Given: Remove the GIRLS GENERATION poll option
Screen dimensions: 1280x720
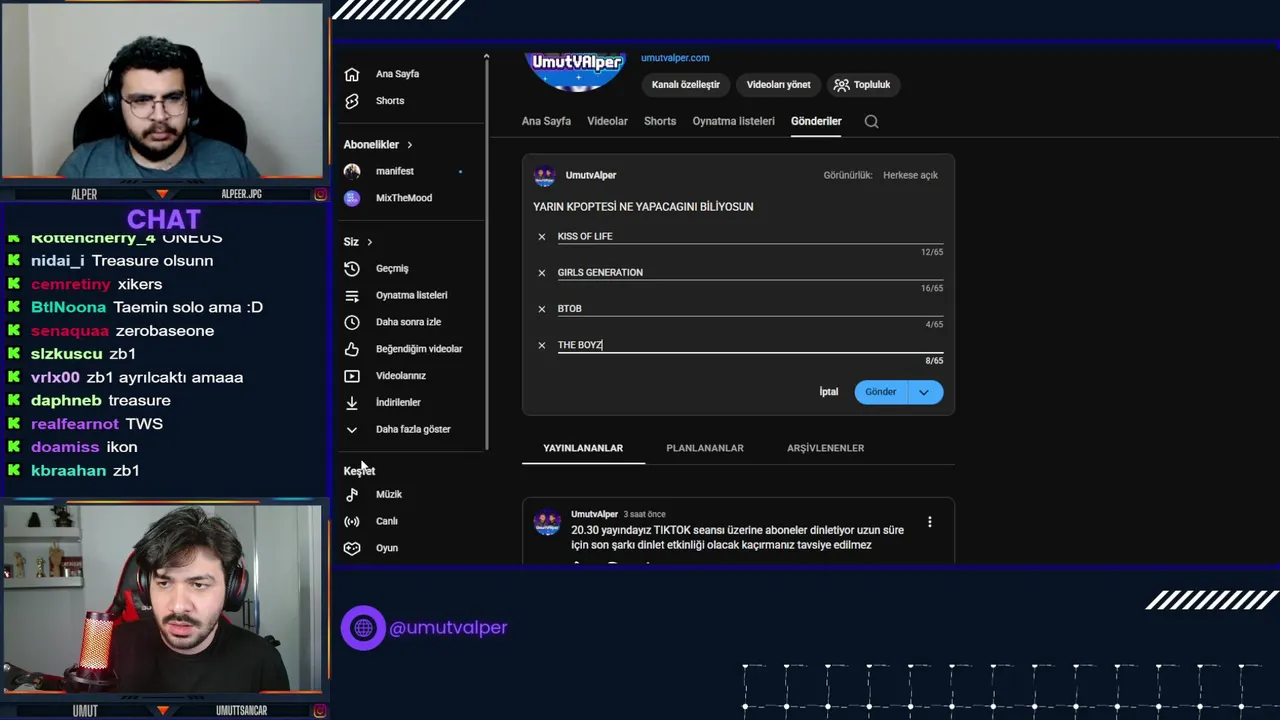Looking at the screenshot, I should pos(542,273).
